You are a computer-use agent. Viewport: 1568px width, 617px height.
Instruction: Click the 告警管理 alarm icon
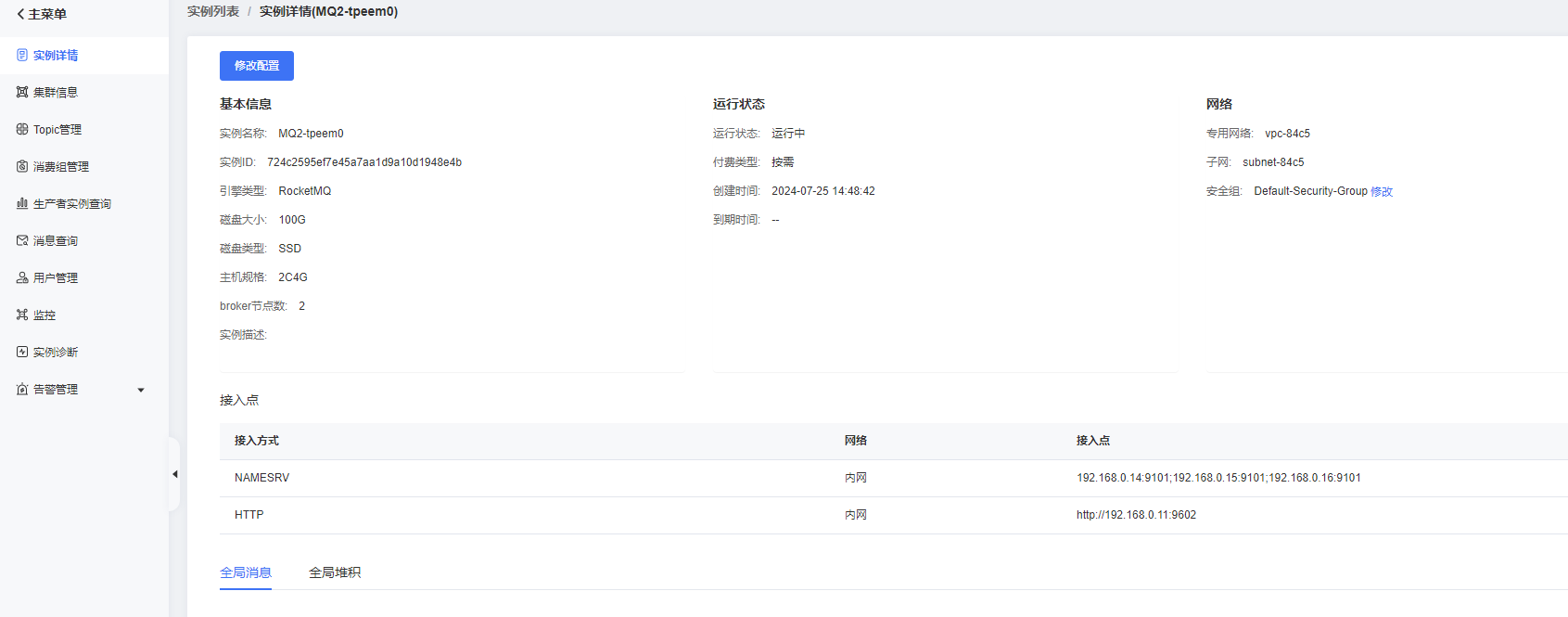(22, 390)
